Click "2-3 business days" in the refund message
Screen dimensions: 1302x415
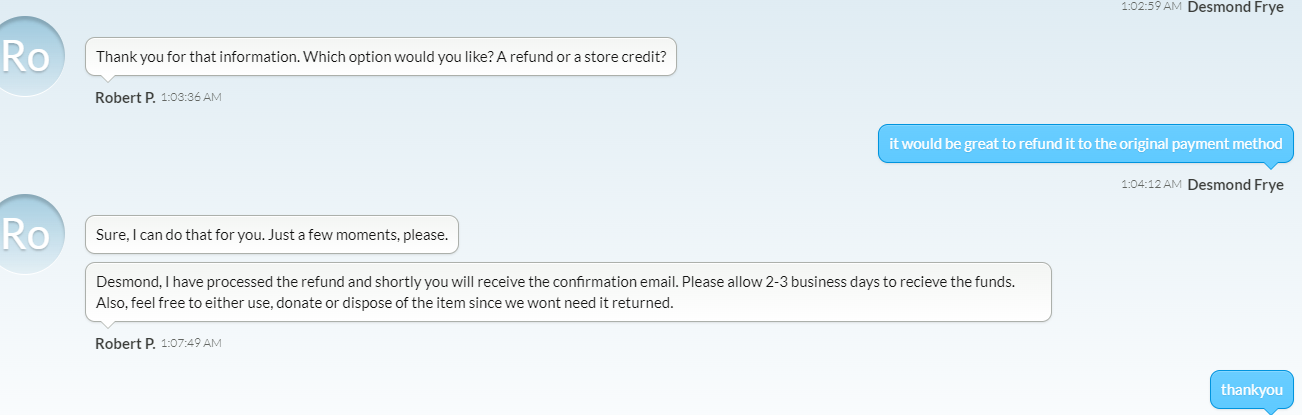tap(821, 282)
